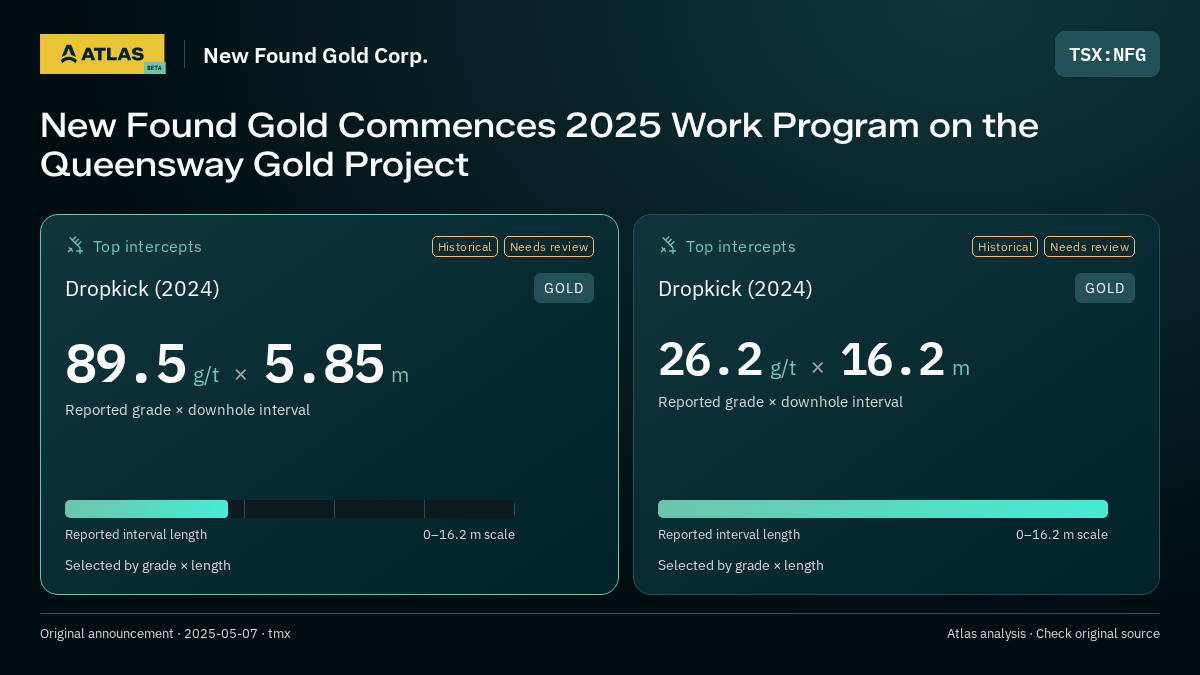The image size is (1200, 675).
Task: Click Reported interval length label in 26.2 g/t card
Action: (729, 535)
